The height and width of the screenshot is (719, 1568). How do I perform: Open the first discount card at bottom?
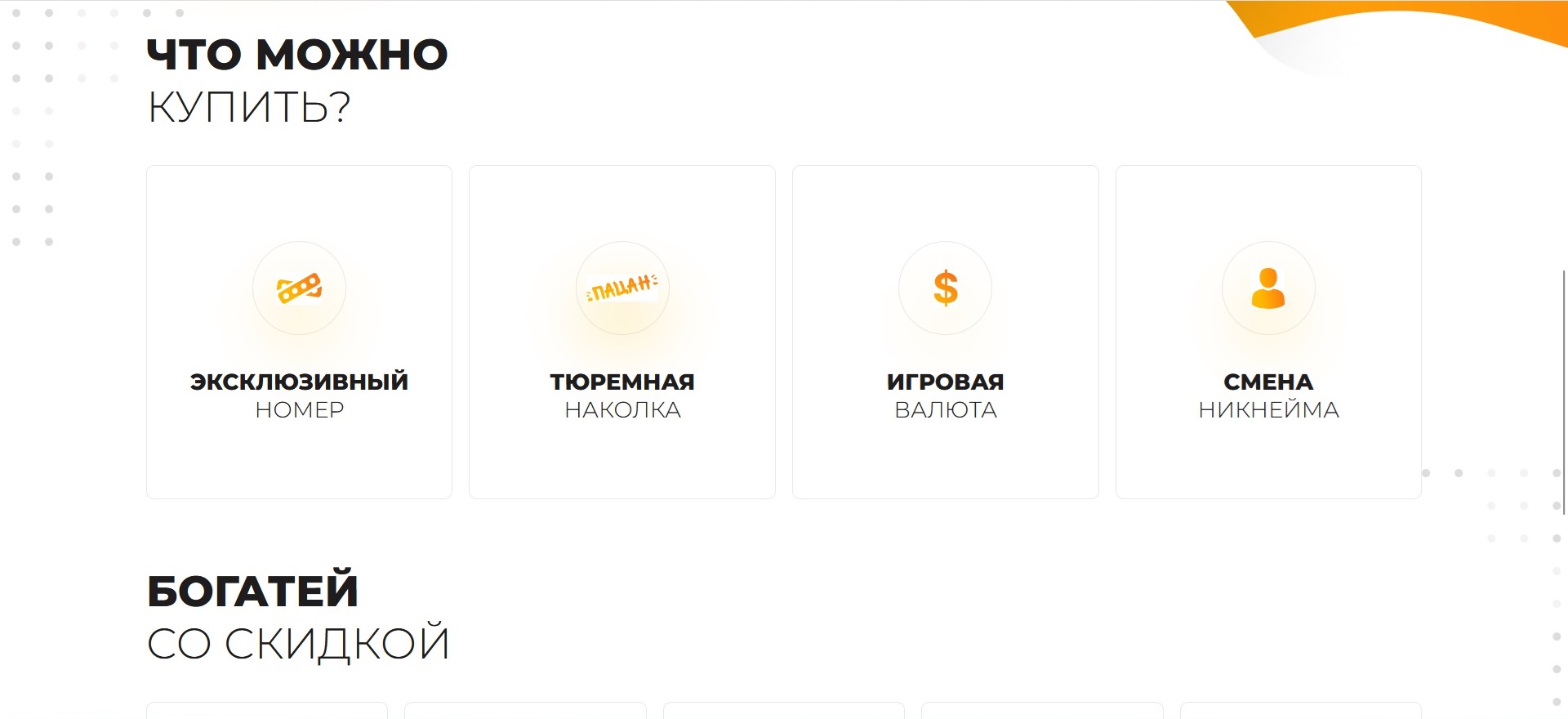(267, 710)
